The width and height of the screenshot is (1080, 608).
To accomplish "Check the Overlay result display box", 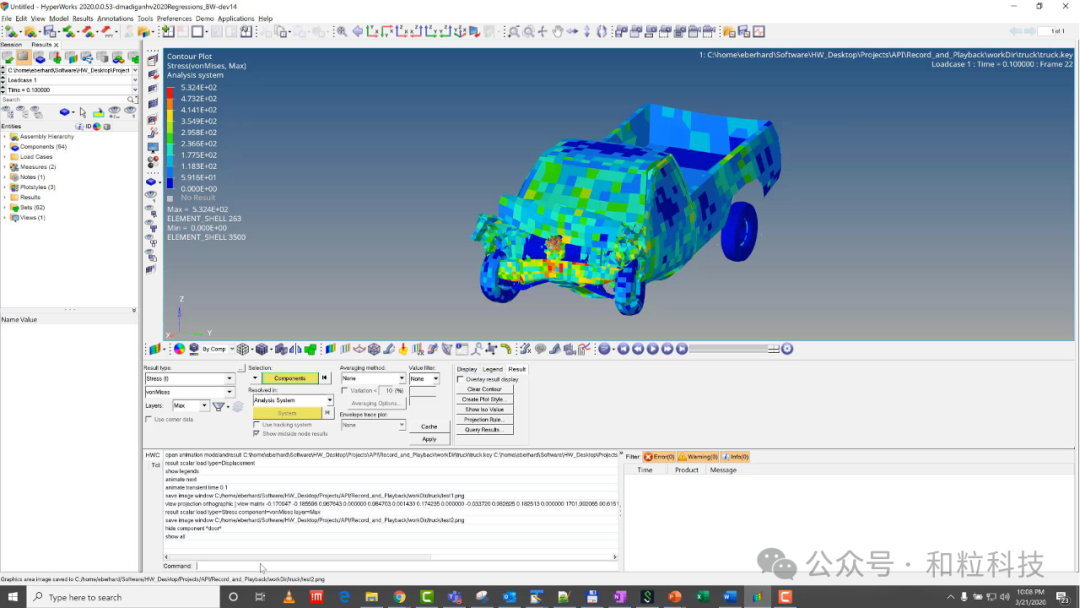I will [x=460, y=379].
